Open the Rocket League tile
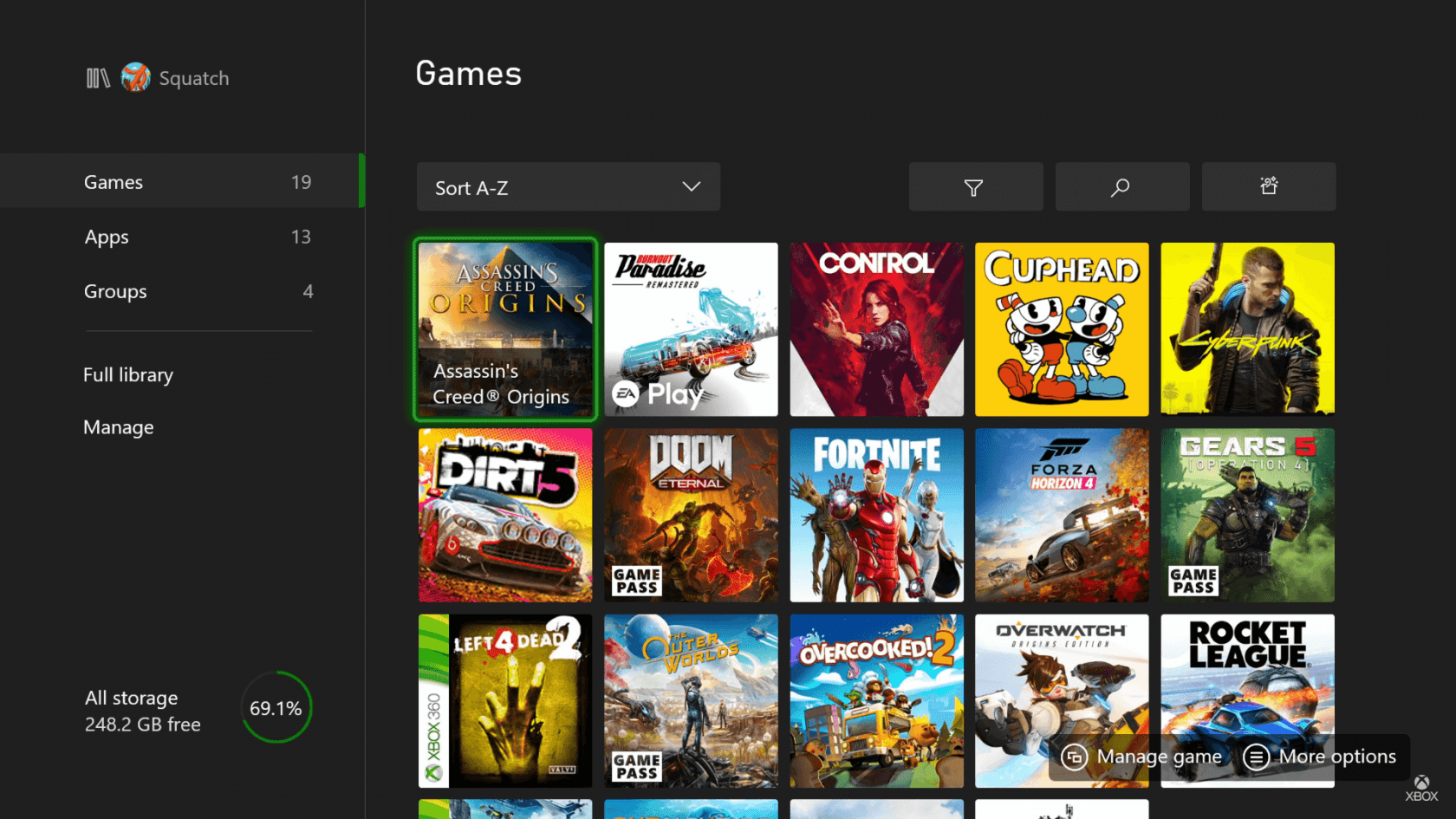This screenshot has height=819, width=1456. (x=1247, y=701)
